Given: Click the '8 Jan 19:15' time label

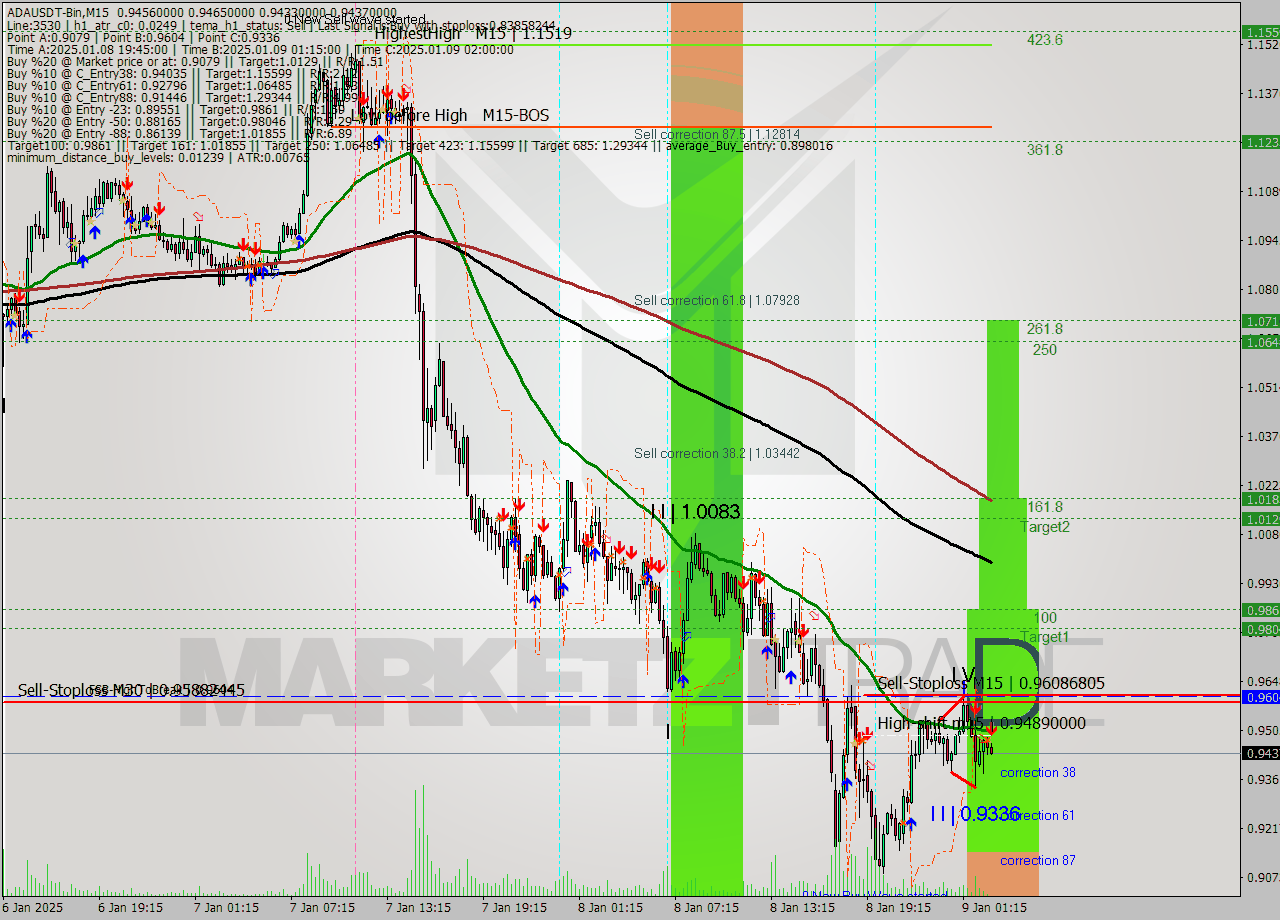Looking at the screenshot, I should coord(898,908).
